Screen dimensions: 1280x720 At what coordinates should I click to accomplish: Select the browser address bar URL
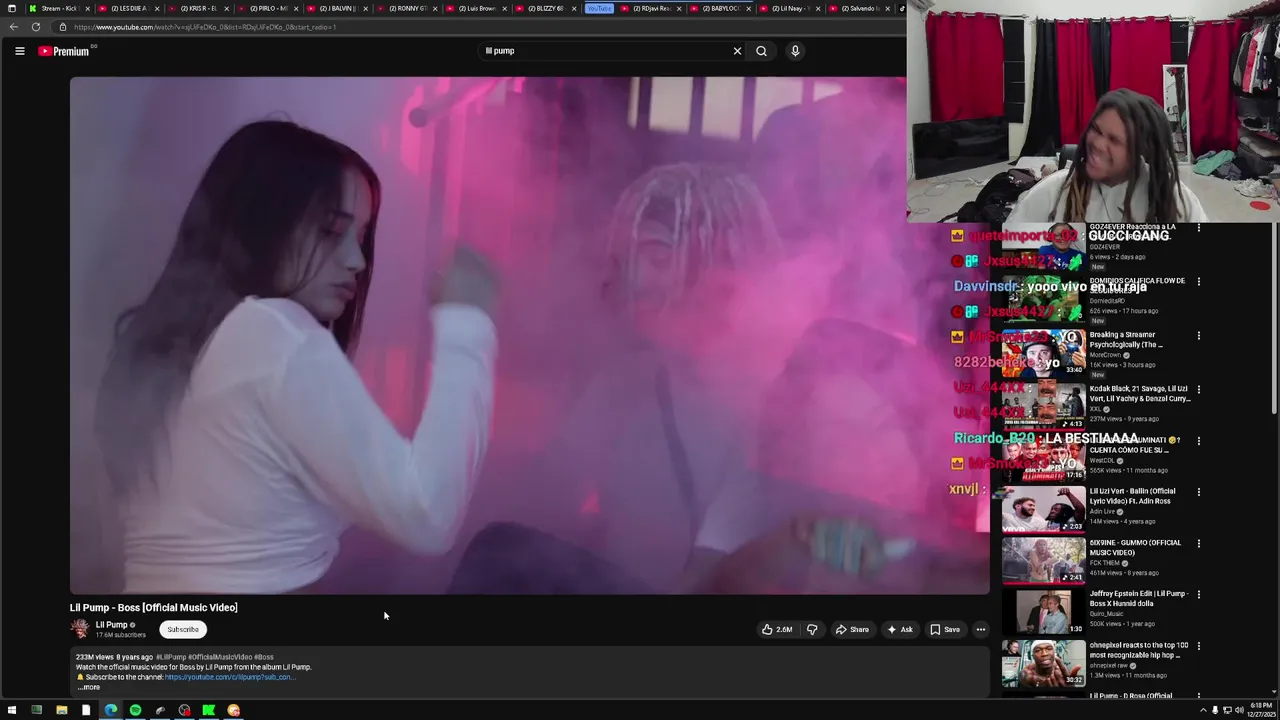tap(205, 27)
